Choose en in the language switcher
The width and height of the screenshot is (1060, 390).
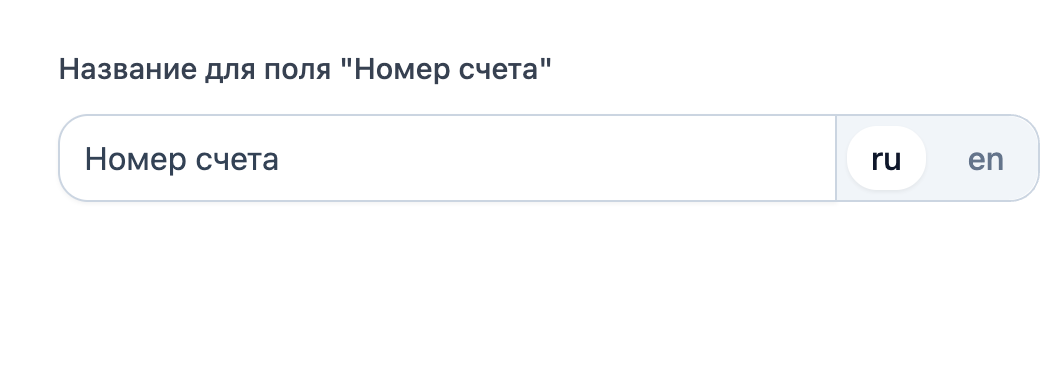(x=985, y=159)
